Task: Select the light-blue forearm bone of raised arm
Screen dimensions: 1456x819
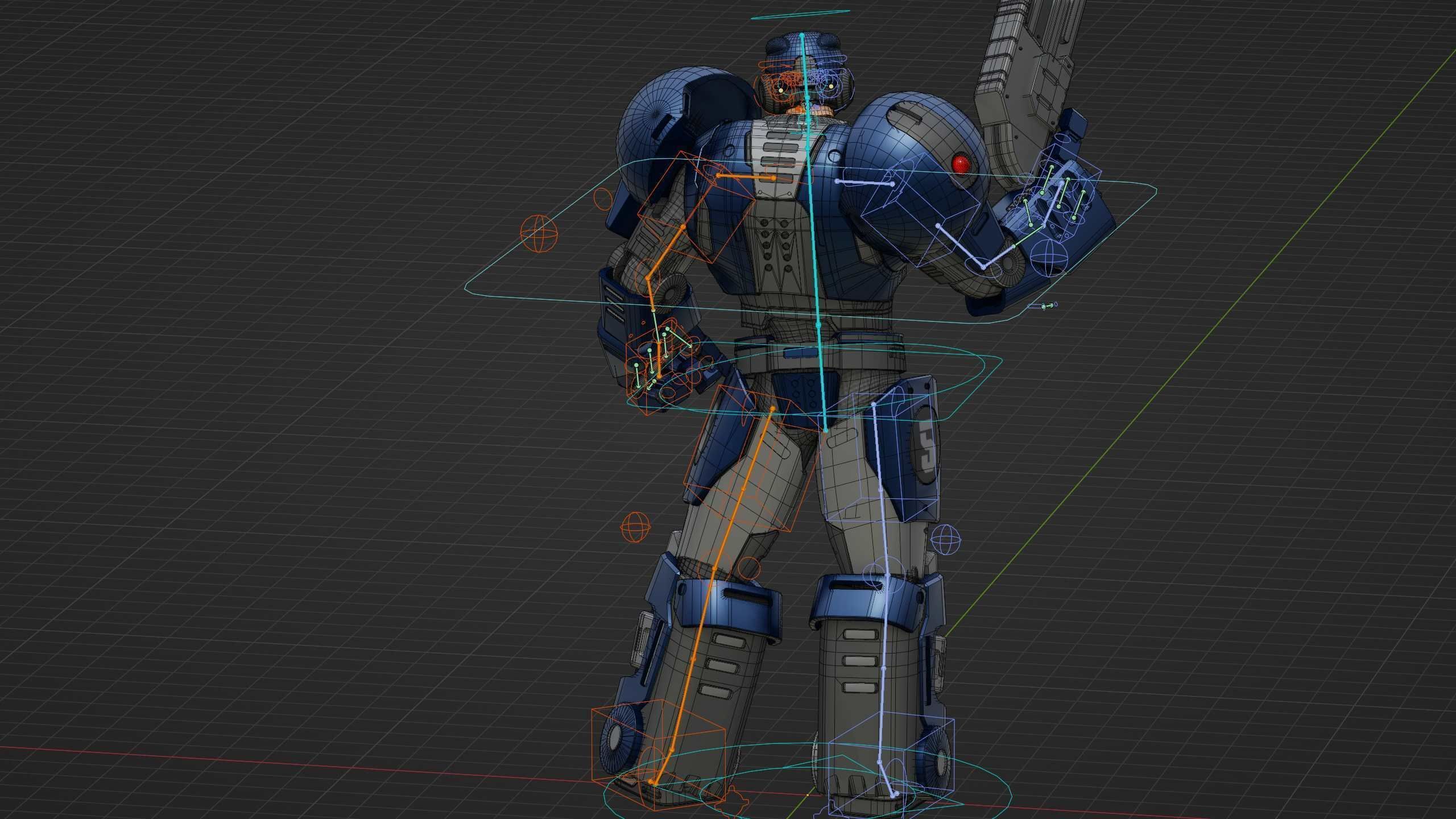Action: click(999, 257)
